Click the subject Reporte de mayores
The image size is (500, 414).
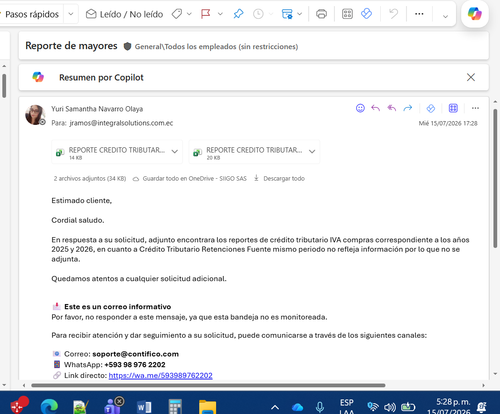71,46
